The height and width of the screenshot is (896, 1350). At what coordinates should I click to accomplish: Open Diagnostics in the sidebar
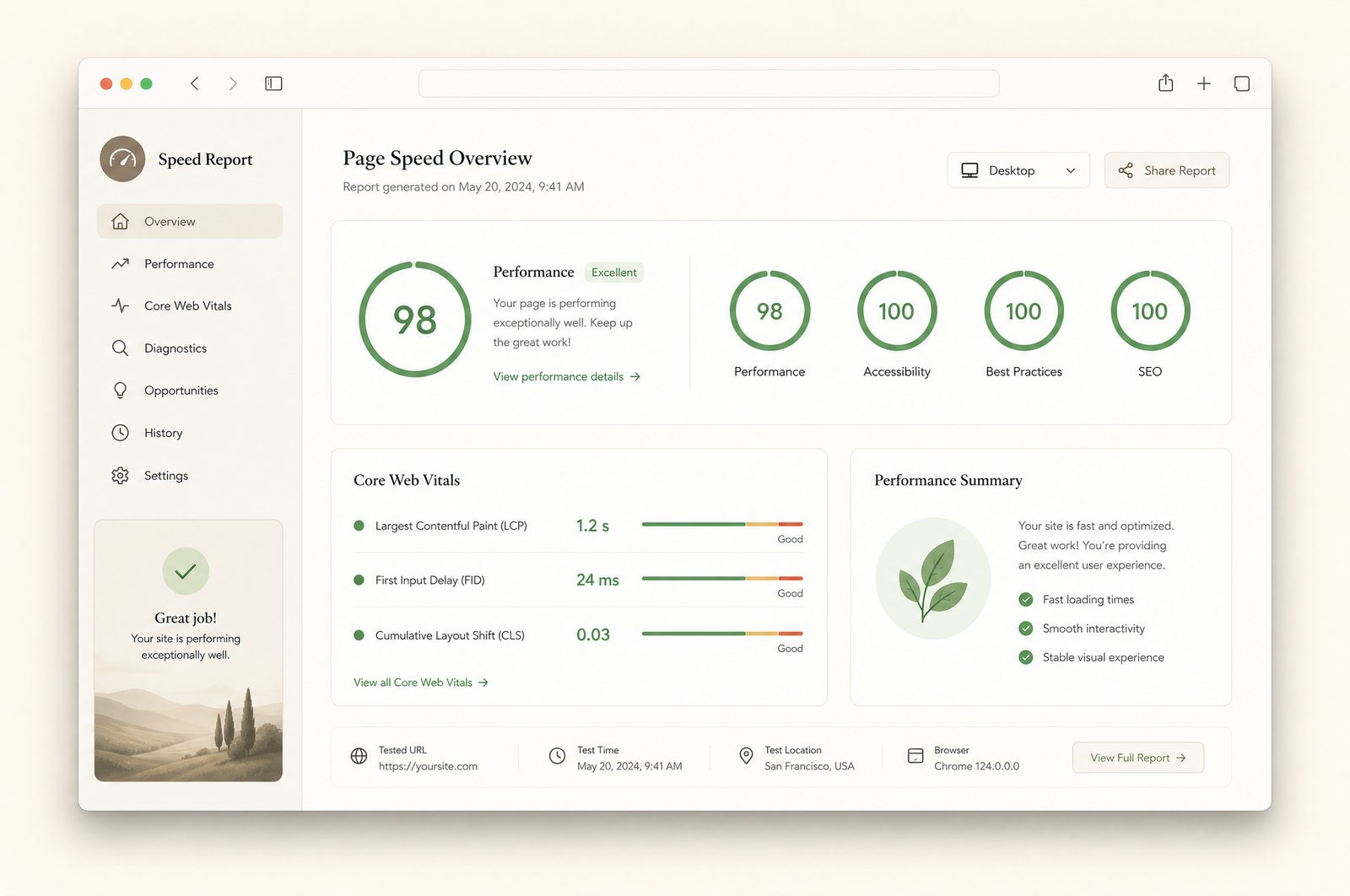(x=190, y=348)
